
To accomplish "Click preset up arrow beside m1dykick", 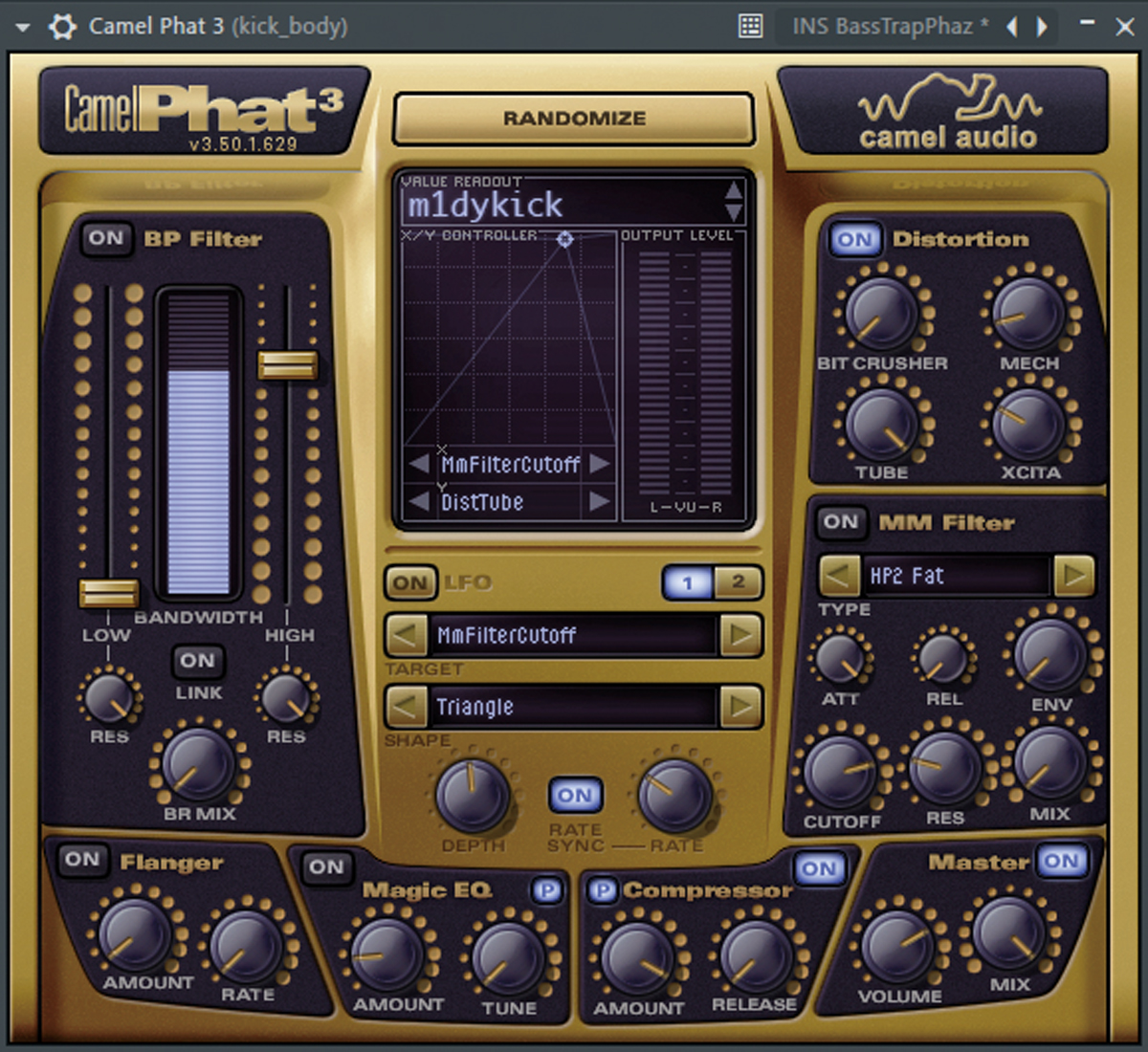I will (733, 190).
